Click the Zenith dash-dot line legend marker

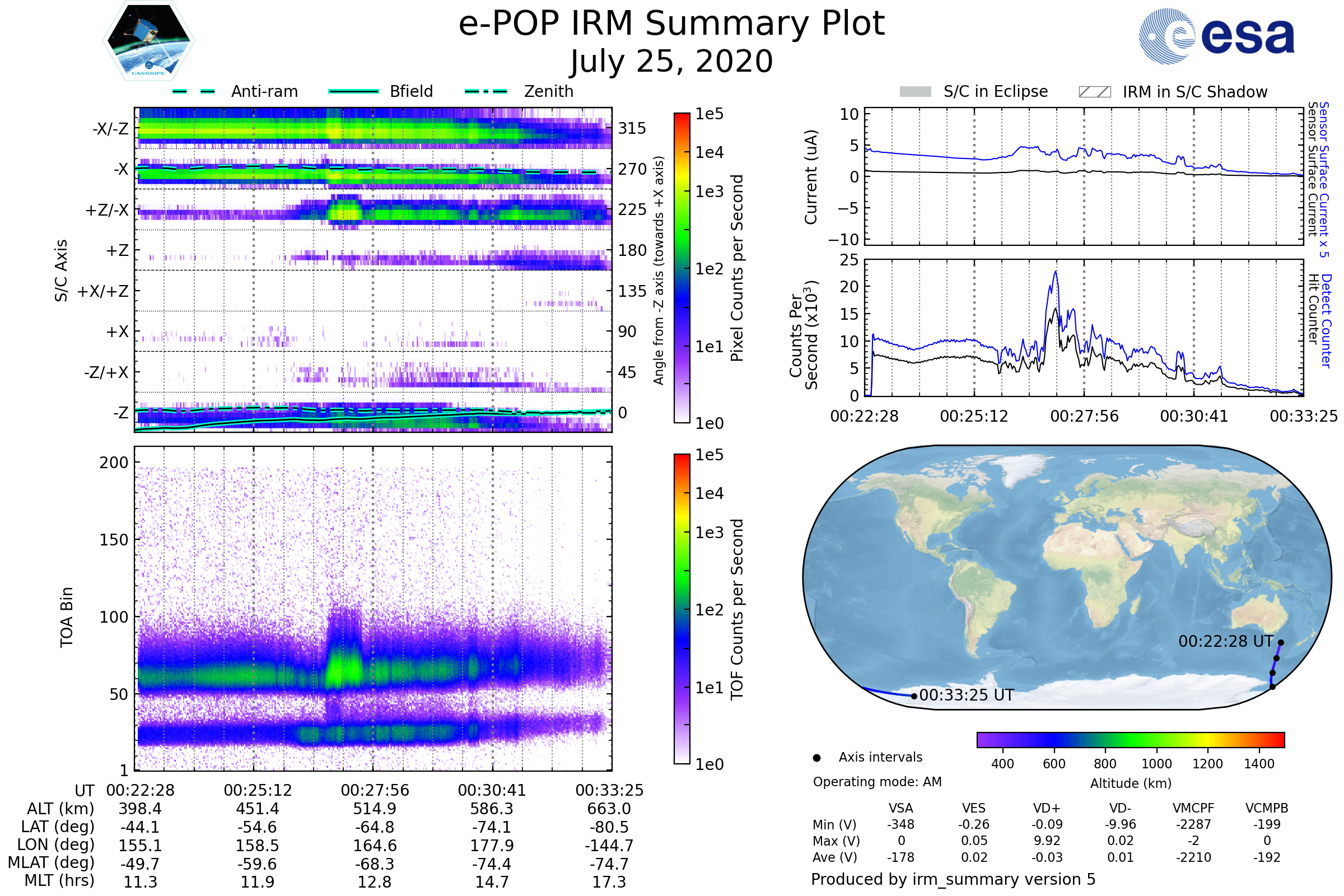[486, 91]
